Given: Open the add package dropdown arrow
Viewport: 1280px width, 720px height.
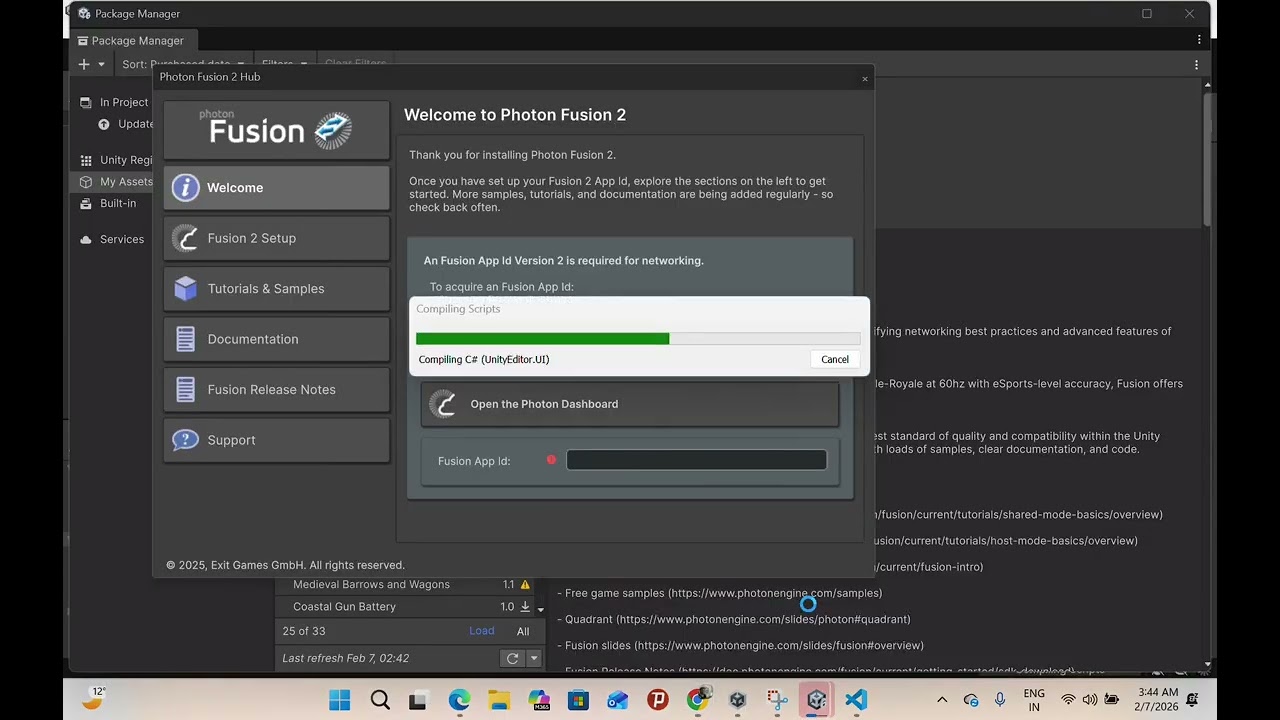Looking at the screenshot, I should [101, 64].
